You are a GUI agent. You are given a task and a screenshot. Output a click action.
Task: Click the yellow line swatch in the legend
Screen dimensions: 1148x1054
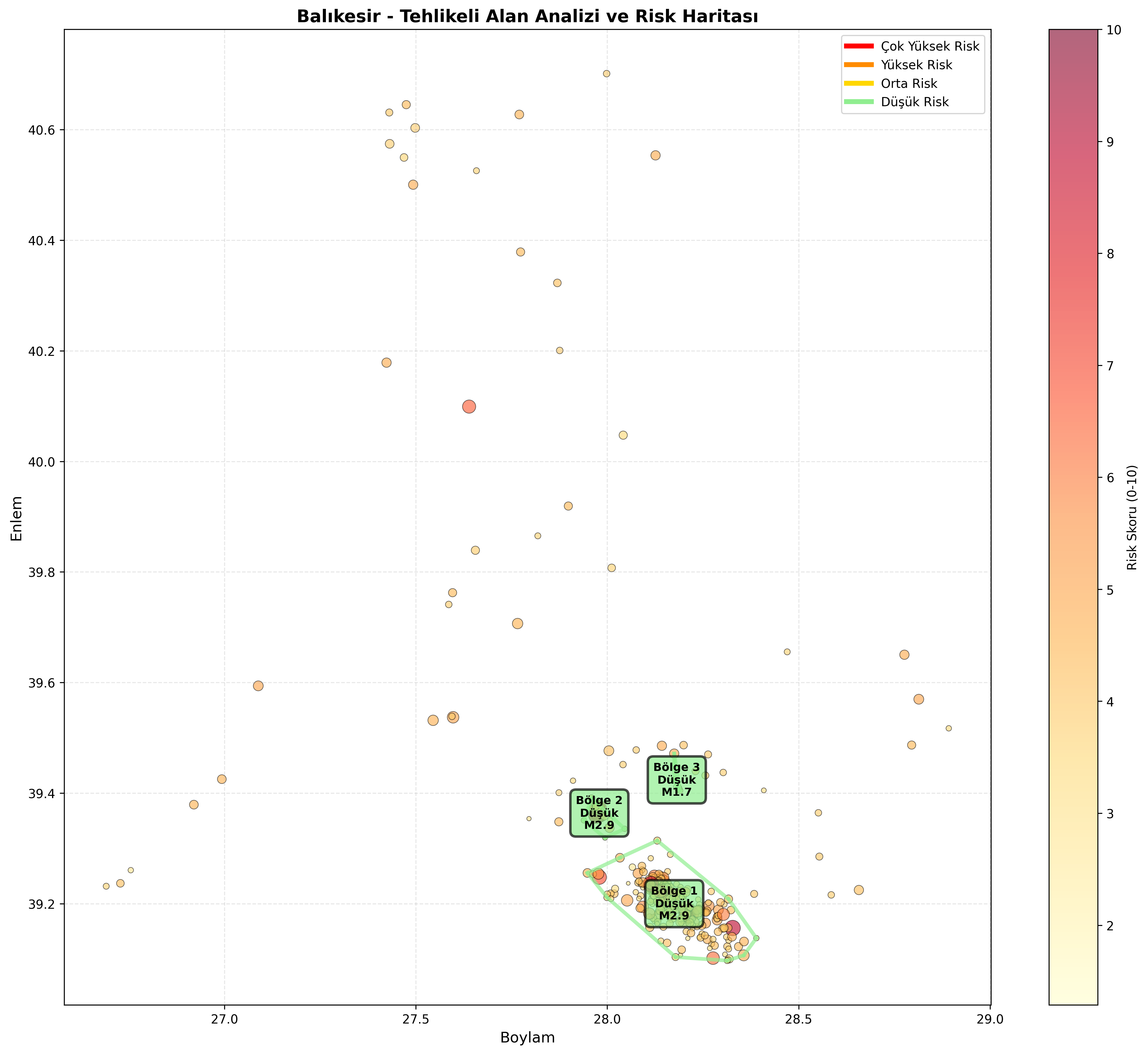pos(858,83)
